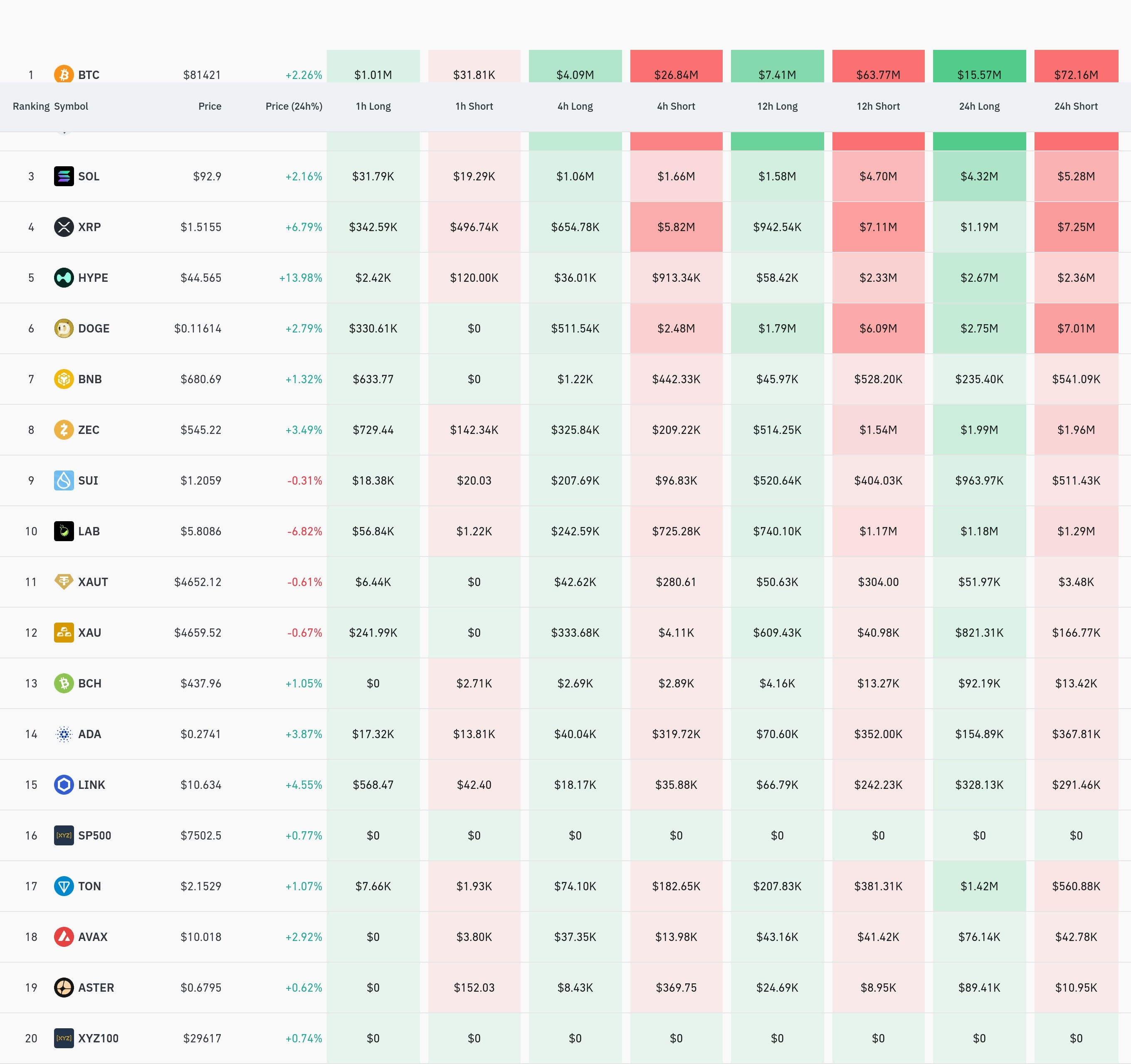Click BTC price $81421
This screenshot has width=1131, height=1064.
(202, 75)
